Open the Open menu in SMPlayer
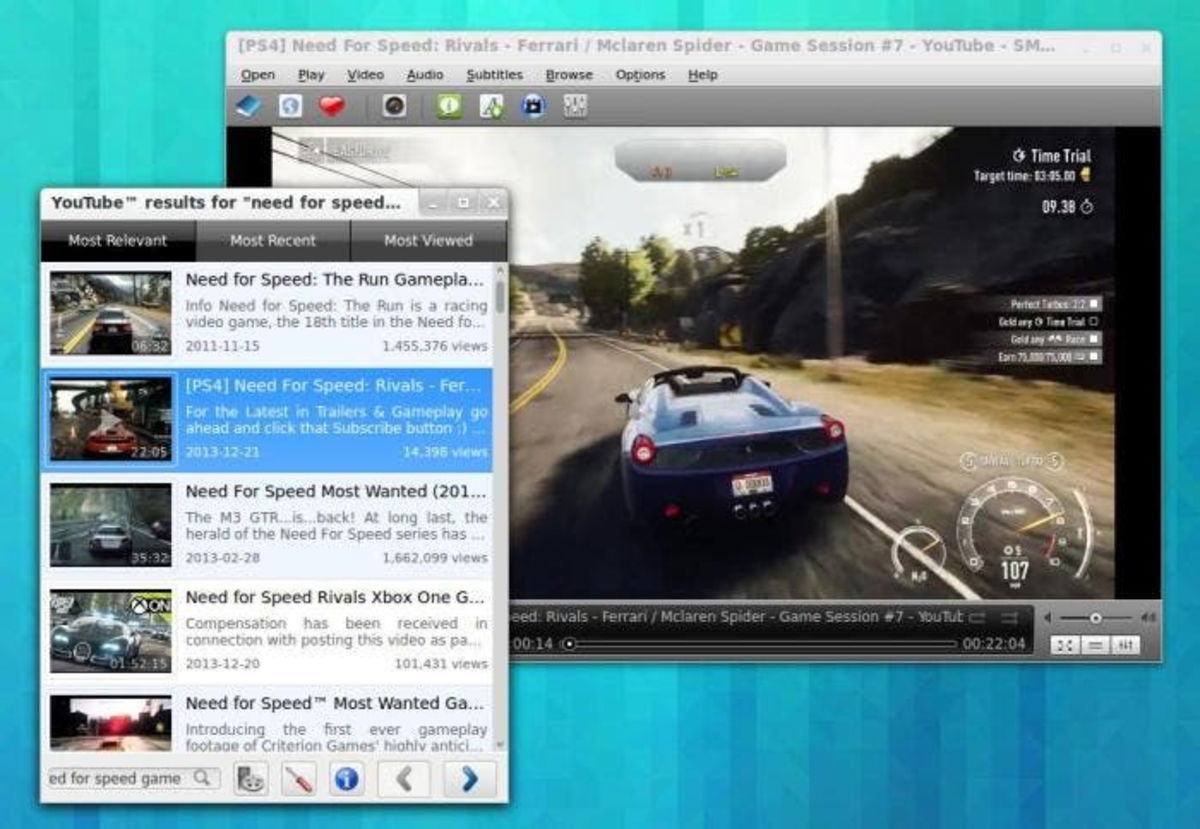Image resolution: width=1200 pixels, height=829 pixels. click(258, 75)
